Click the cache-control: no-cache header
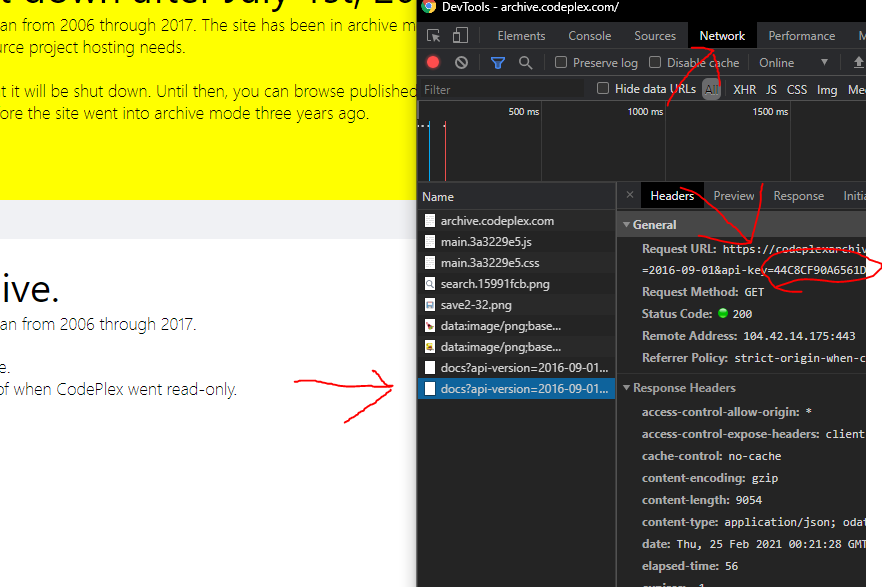Viewport: 882px width, 587px height. pos(711,456)
